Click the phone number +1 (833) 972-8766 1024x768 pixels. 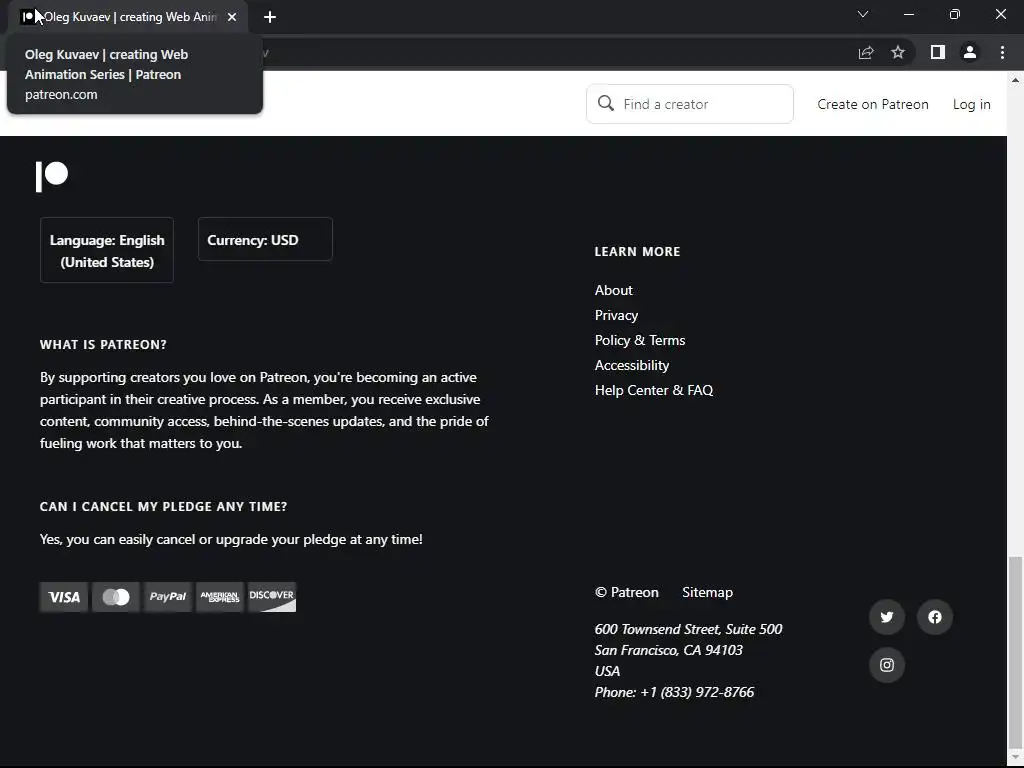tap(697, 692)
